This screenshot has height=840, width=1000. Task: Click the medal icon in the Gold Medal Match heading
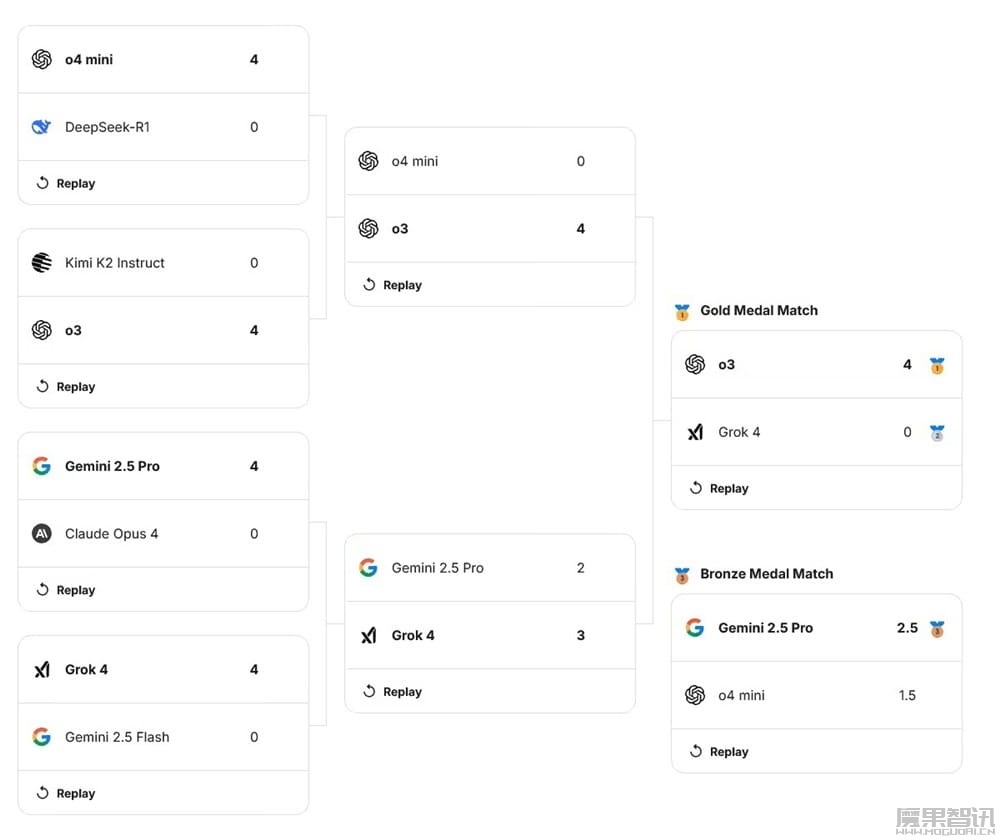pos(682,312)
